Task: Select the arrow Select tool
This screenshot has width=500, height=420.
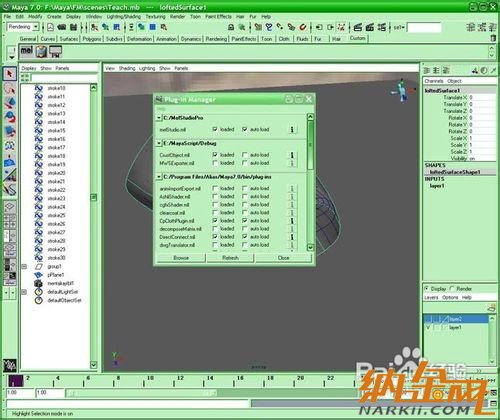Action: pos(10,73)
